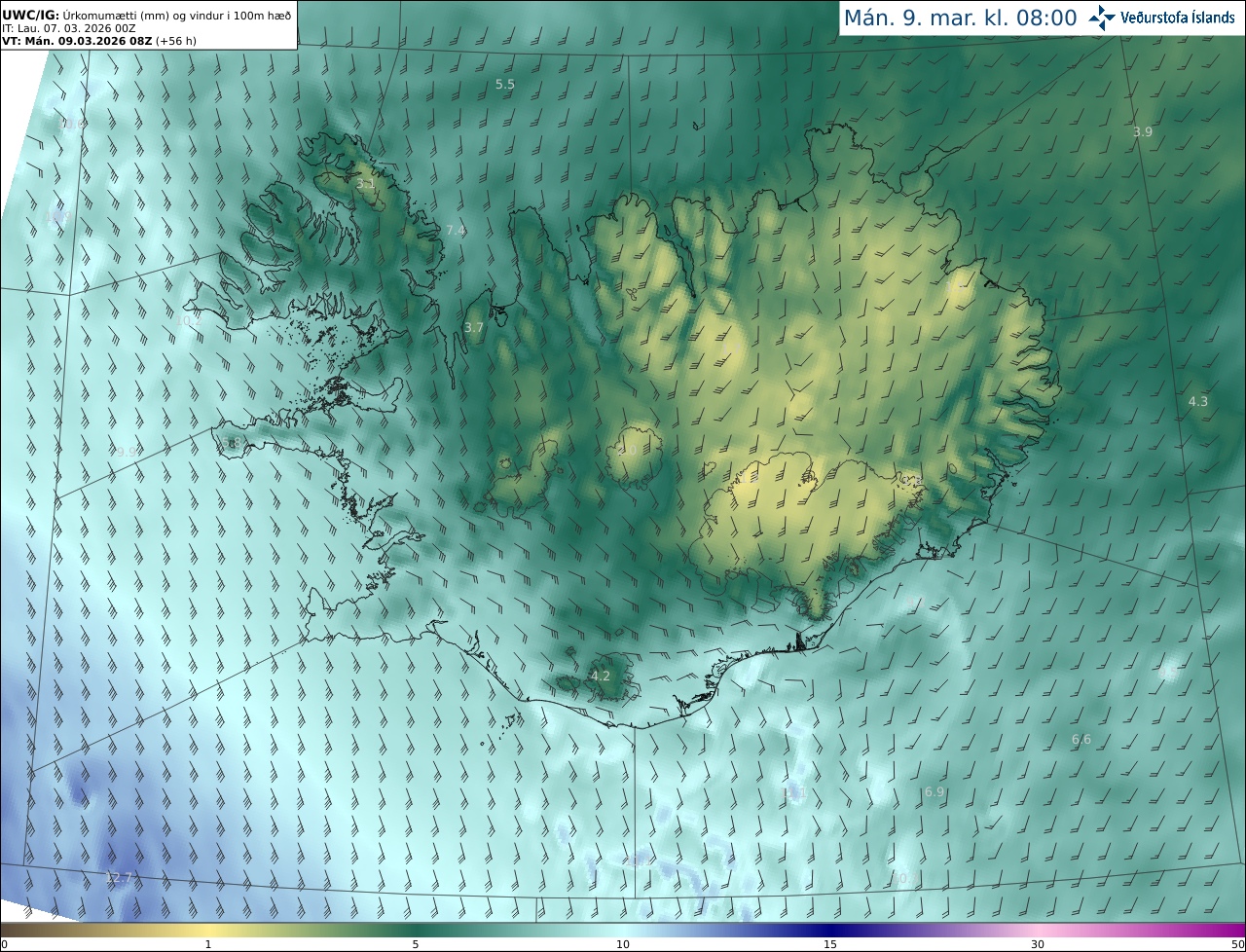The width and height of the screenshot is (1246, 952).
Task: Click the 4.2 value on the south coast
Action: pyautogui.click(x=601, y=676)
